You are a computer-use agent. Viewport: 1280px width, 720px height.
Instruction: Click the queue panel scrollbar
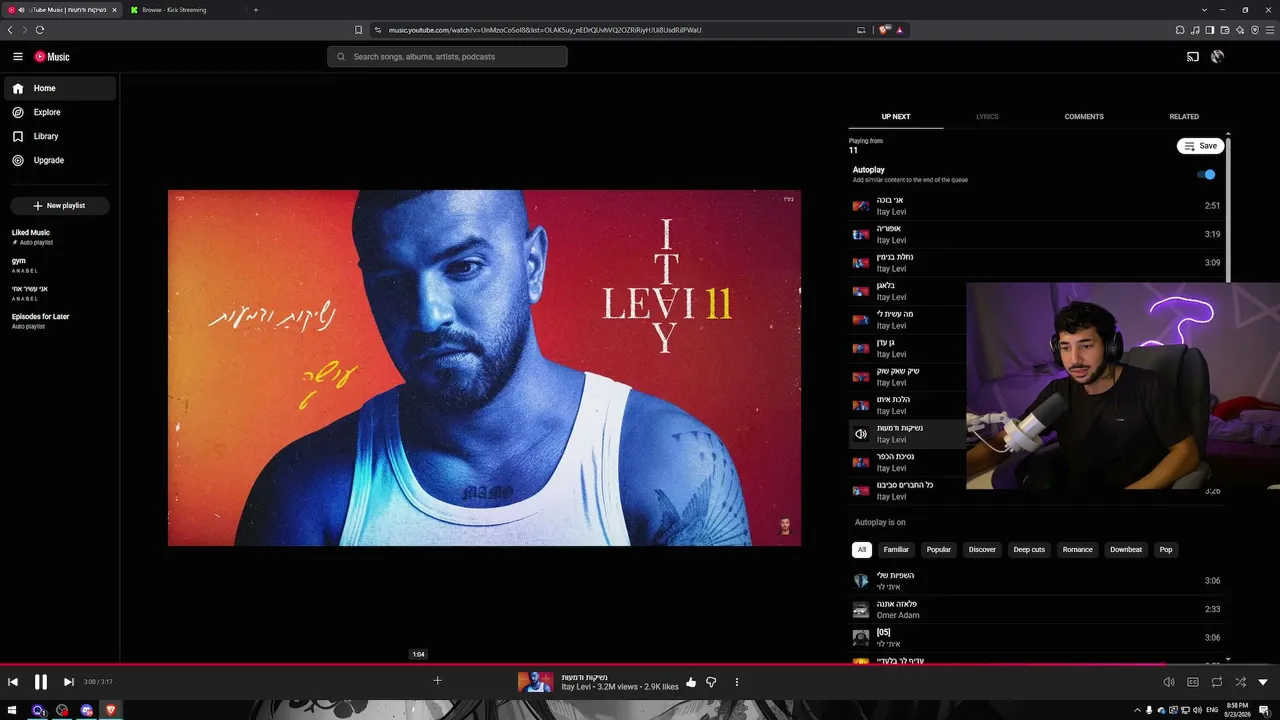coord(1228,208)
